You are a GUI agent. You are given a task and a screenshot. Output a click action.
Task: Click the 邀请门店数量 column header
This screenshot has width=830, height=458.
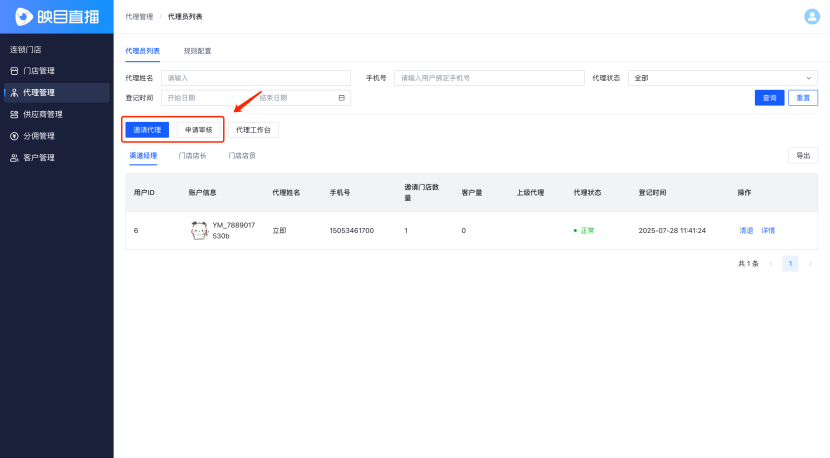tap(421, 193)
